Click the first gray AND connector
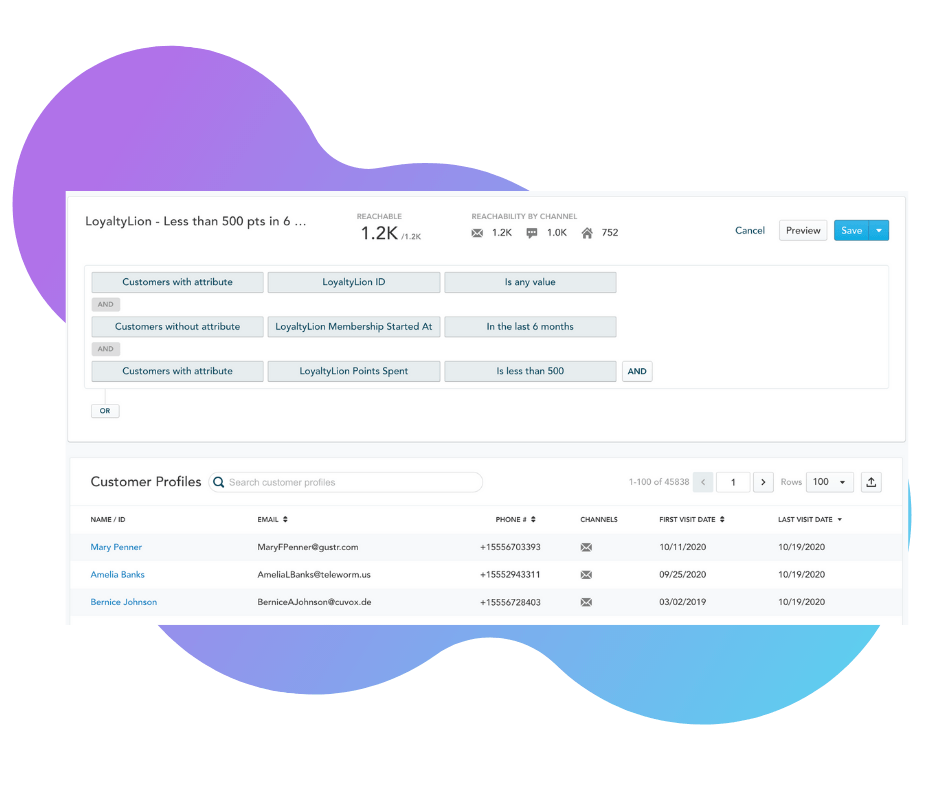The image size is (940, 788). (106, 304)
